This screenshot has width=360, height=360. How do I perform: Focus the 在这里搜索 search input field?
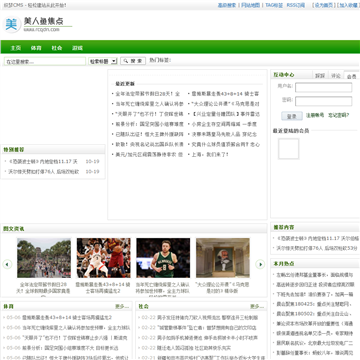pyautogui.click(x=45, y=61)
